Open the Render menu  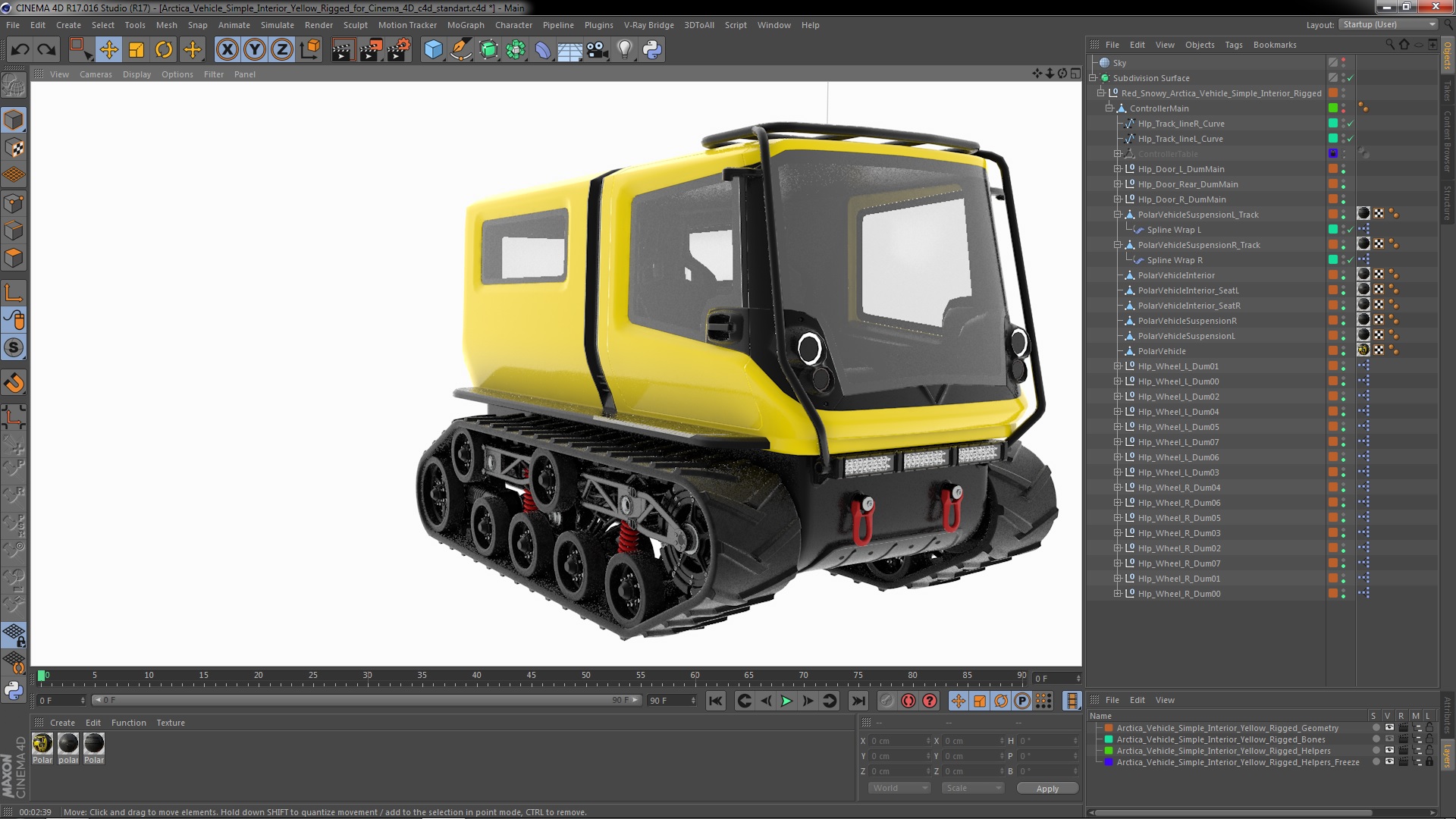coord(318,25)
